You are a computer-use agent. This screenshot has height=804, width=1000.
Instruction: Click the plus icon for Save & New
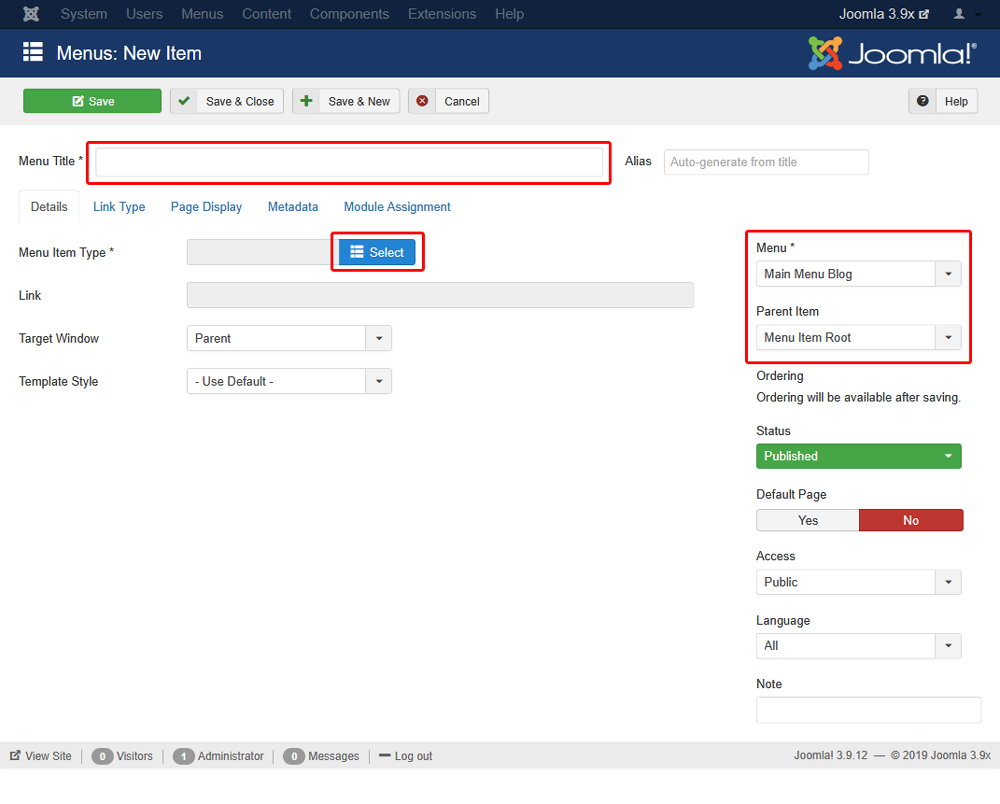(x=307, y=101)
